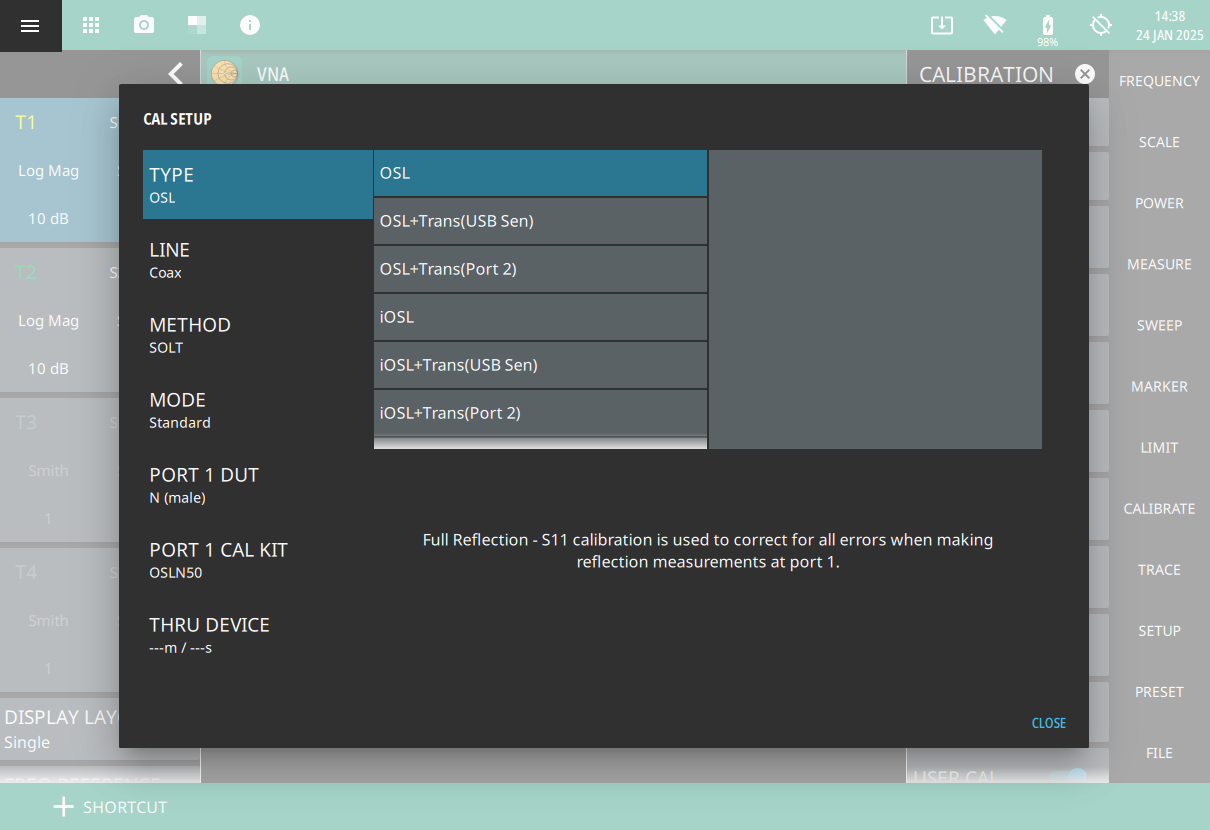Click the info icon in top bar
Screen dimensions: 1210x830
250,26
